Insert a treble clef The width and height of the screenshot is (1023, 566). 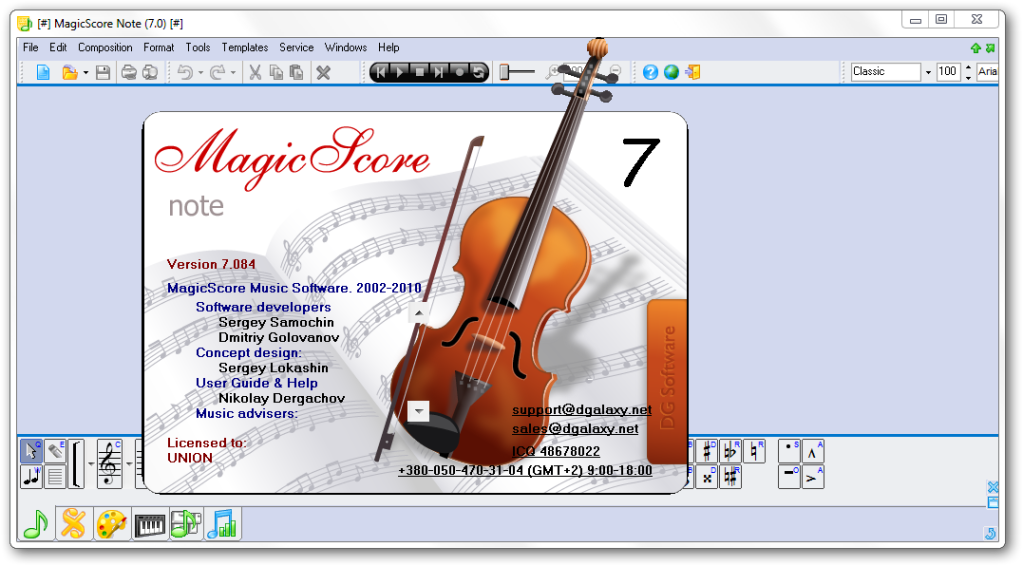pos(110,464)
